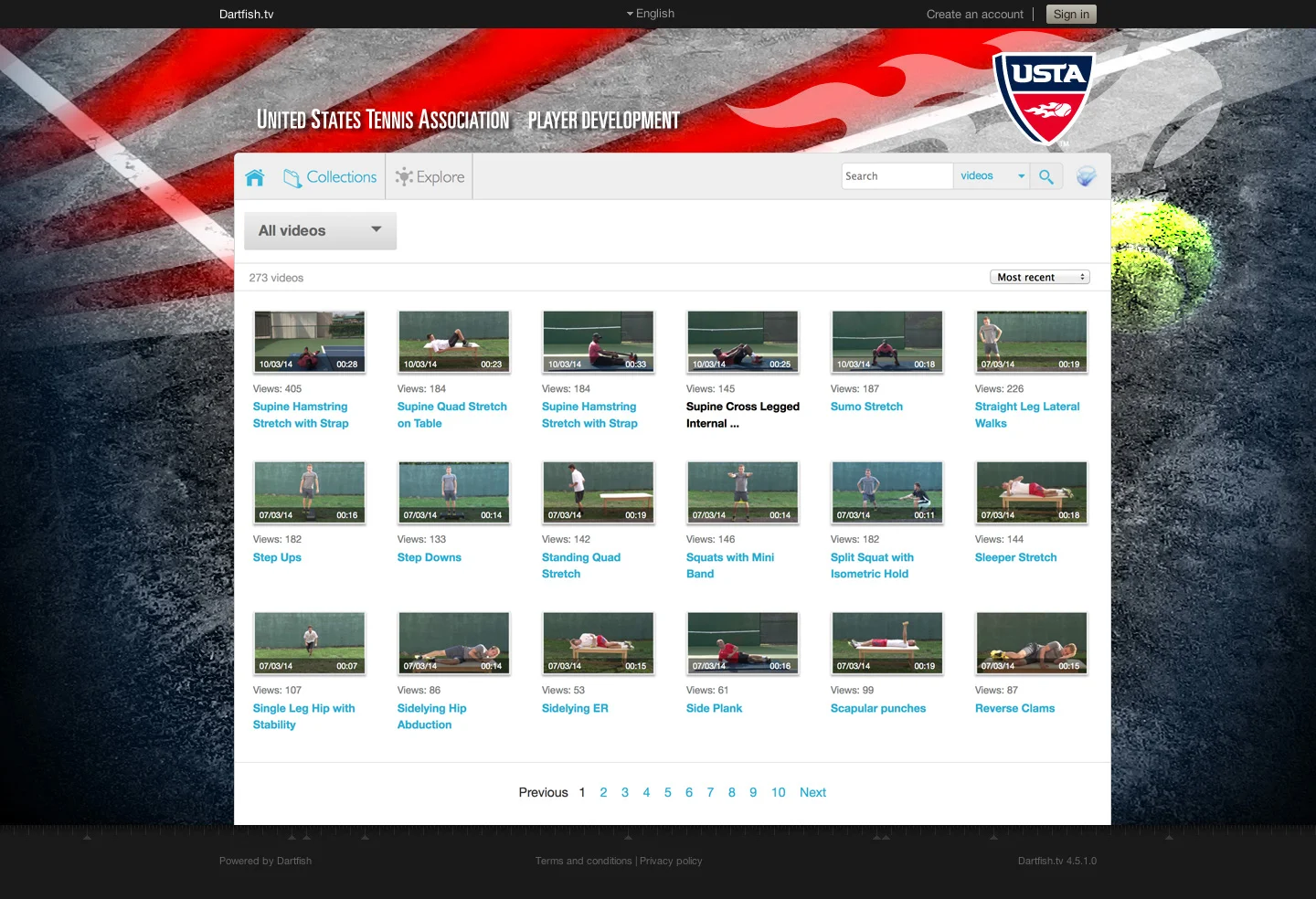
Task: Click Powered by Dartfish footer link
Action: [x=265, y=861]
